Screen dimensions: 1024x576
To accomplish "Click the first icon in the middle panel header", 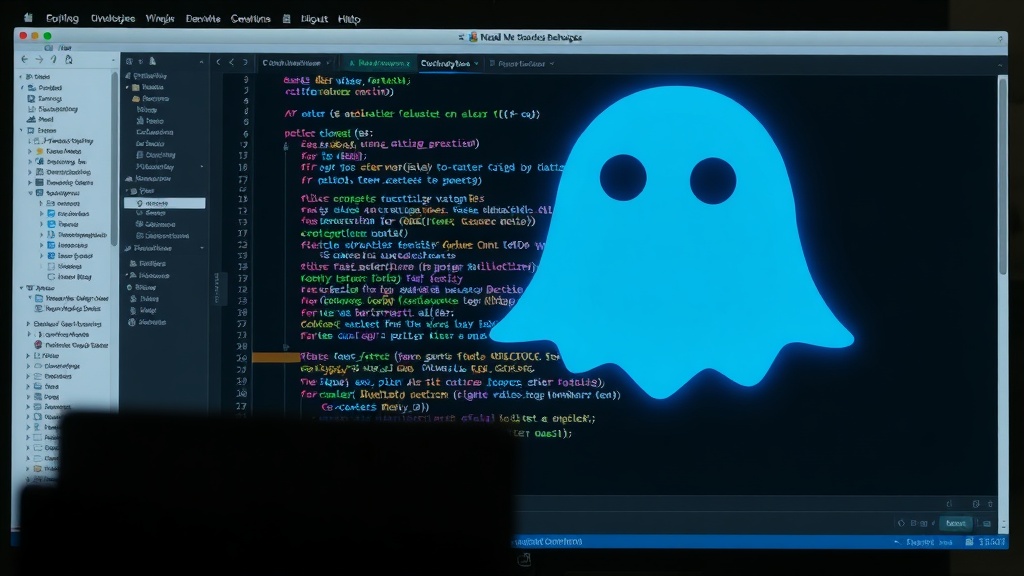I will [129, 61].
